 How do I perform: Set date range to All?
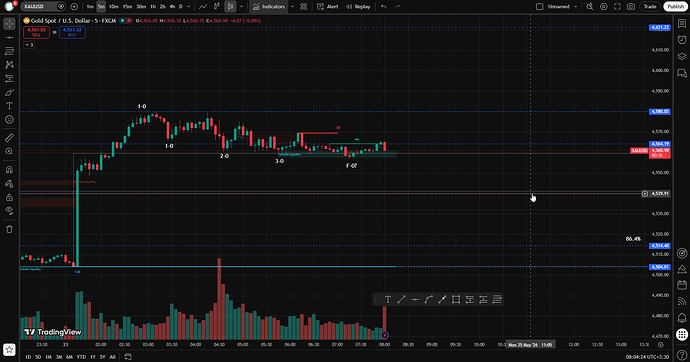coord(112,357)
